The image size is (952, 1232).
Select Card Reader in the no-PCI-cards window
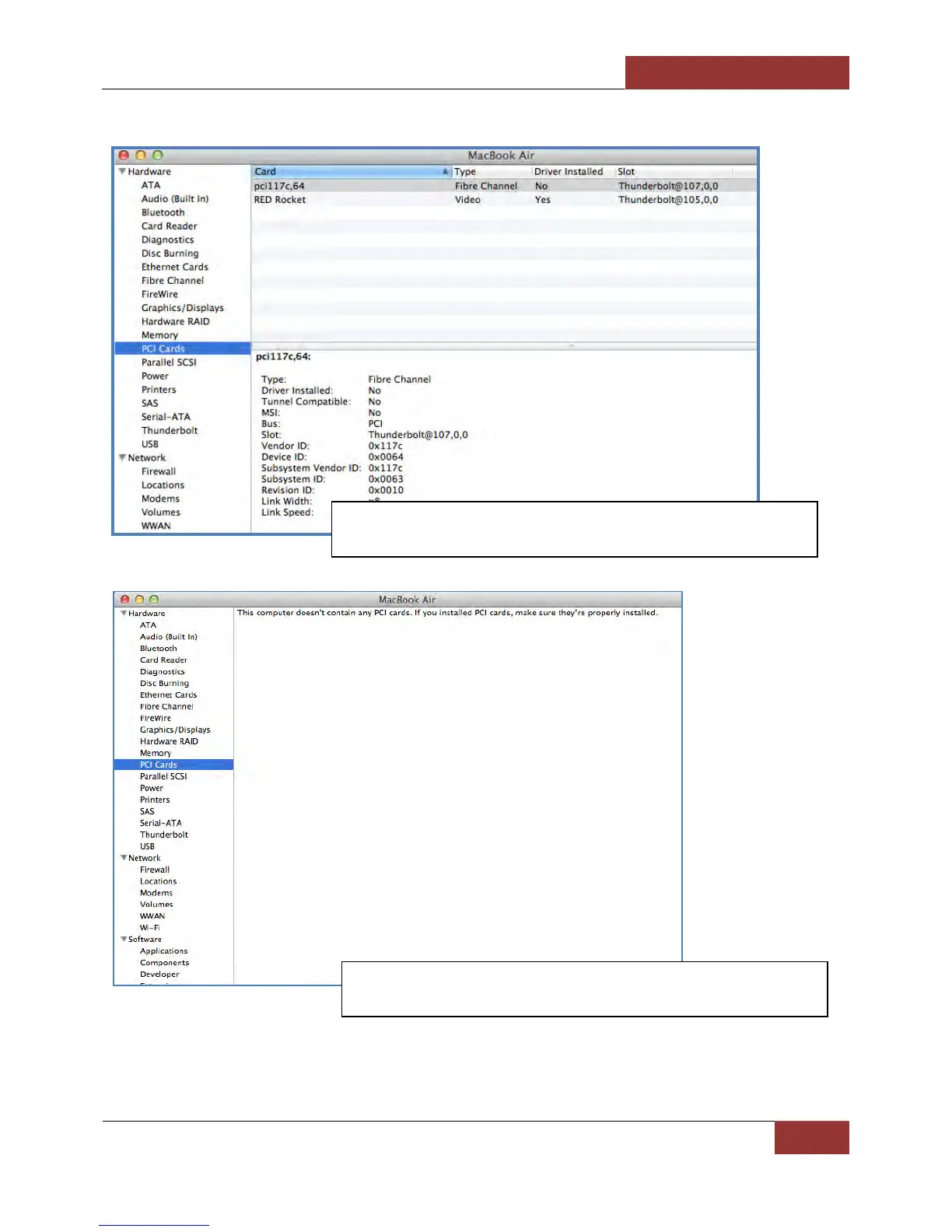(x=163, y=660)
